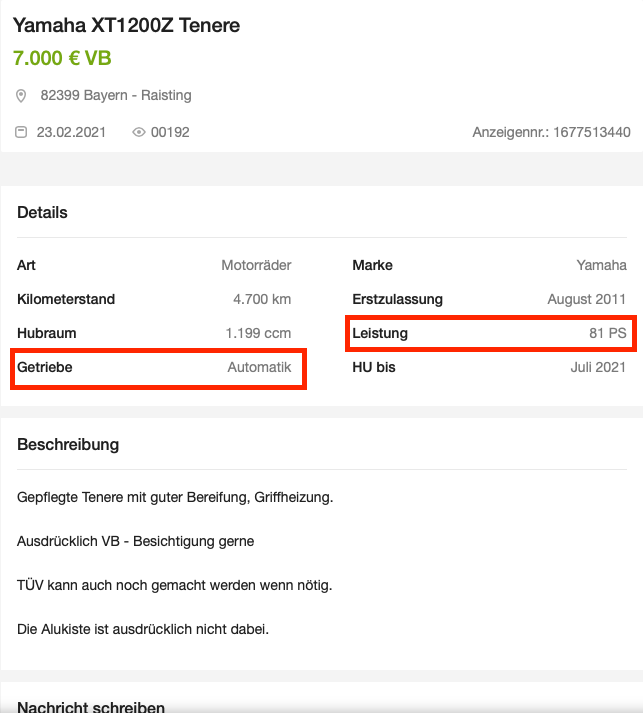Click the 1.199 ccm Hubraum value
The width and height of the screenshot is (643, 718).
tap(258, 333)
